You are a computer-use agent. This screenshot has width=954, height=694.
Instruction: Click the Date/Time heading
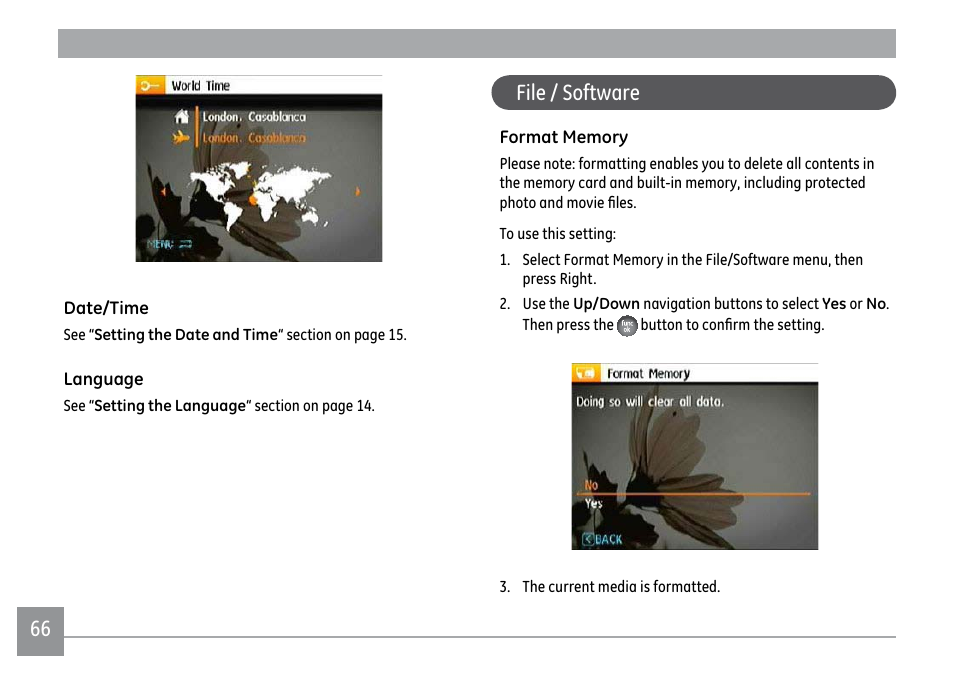coord(106,308)
